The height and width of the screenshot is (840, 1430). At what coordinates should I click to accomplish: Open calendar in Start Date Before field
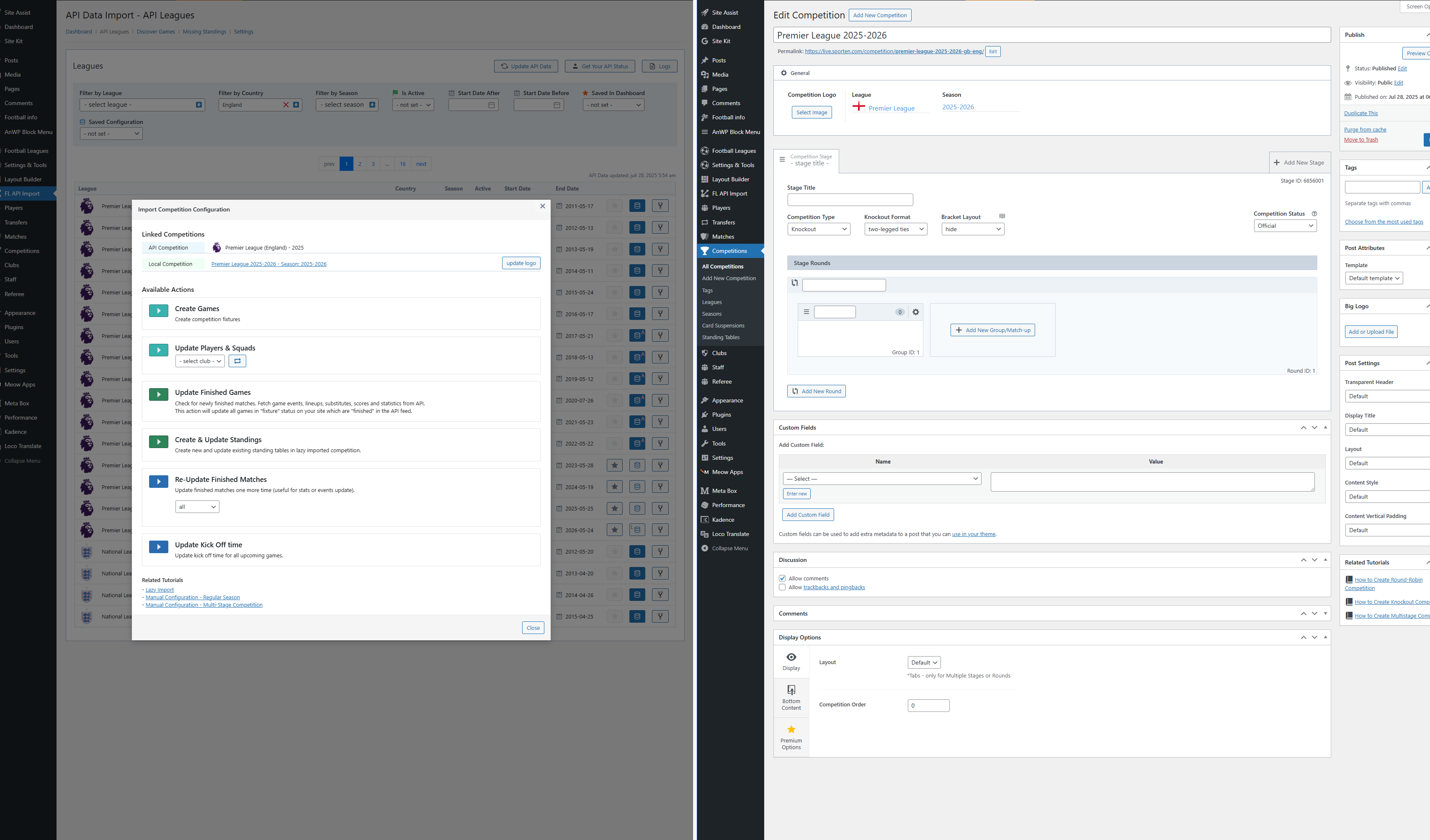(x=557, y=105)
